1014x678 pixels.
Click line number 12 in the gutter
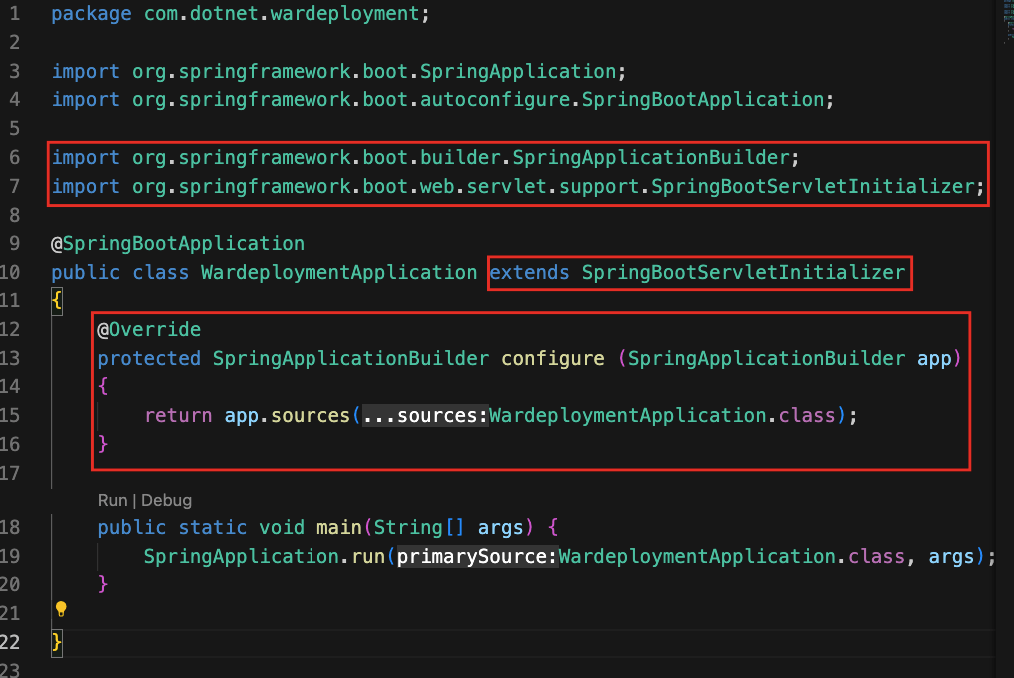(10, 329)
